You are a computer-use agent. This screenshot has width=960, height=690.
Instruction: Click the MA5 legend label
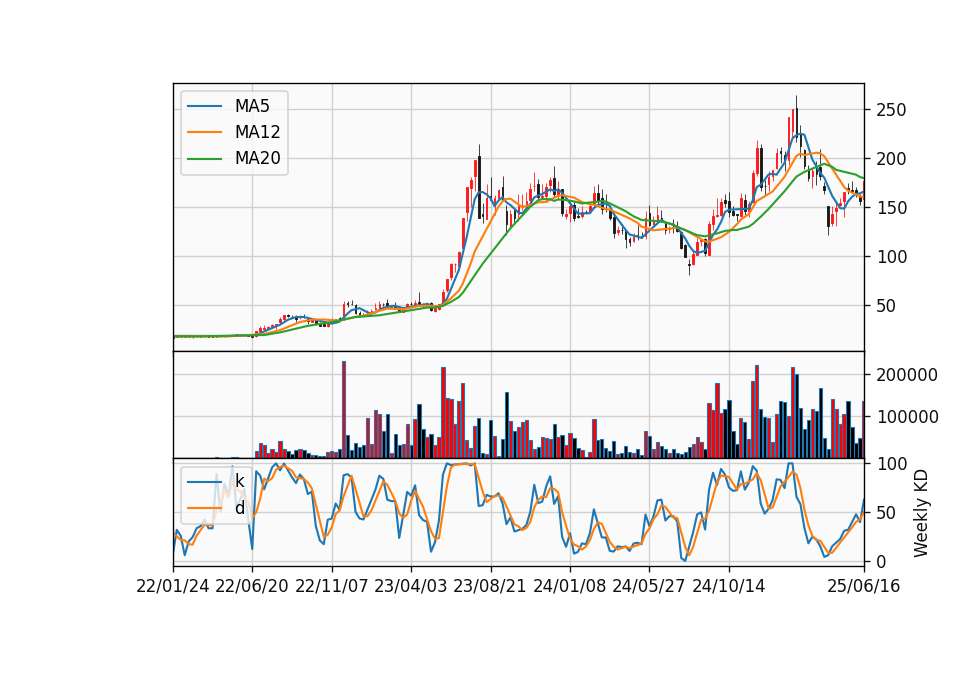click(x=252, y=106)
